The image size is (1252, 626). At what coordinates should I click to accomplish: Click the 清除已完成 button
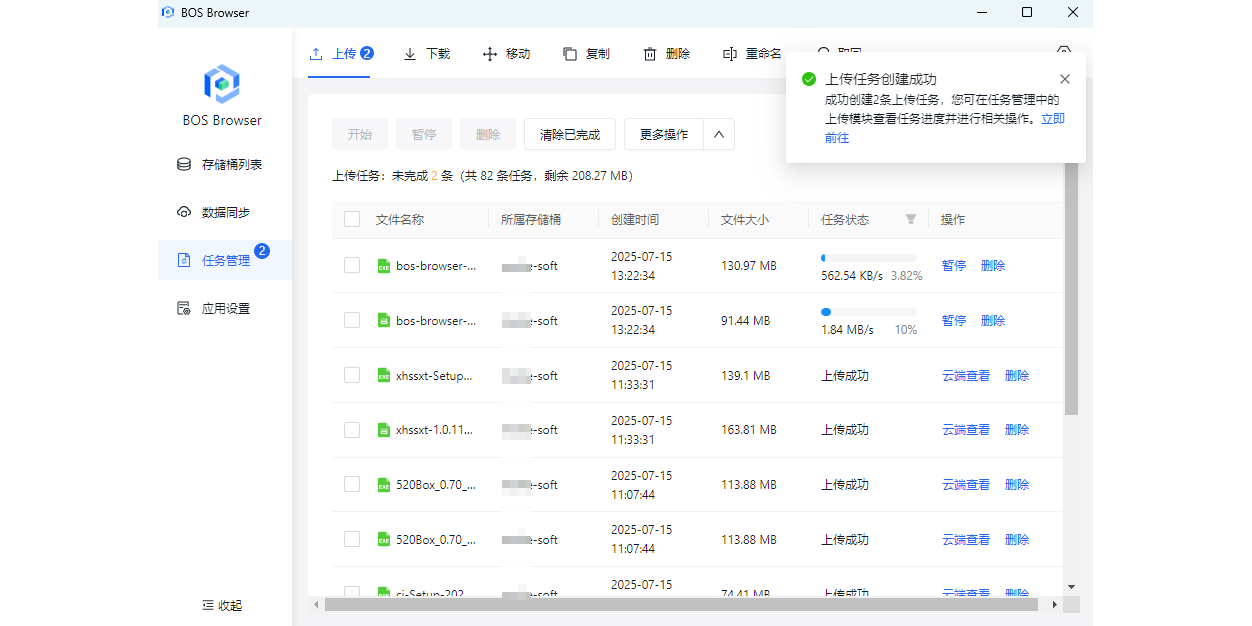[570, 134]
